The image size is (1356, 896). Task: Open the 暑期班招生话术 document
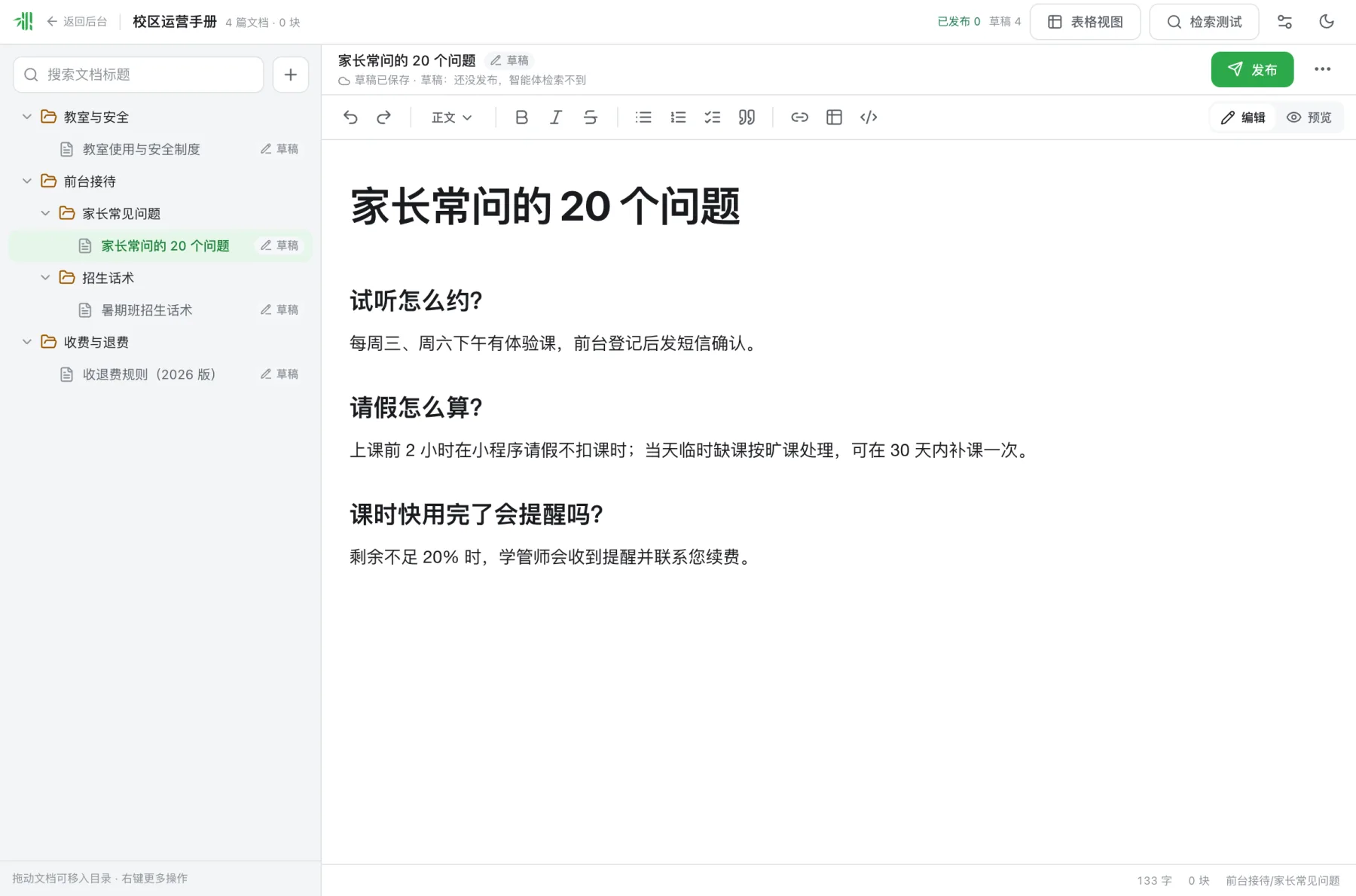[160, 310]
